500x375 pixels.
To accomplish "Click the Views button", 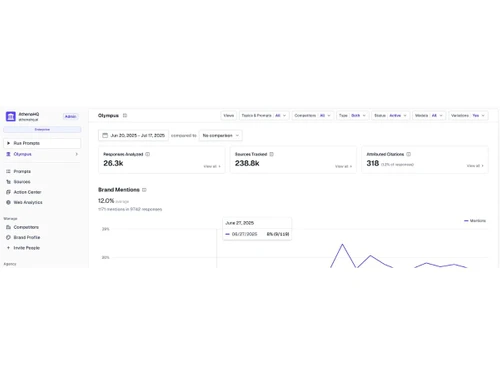I will (229, 115).
